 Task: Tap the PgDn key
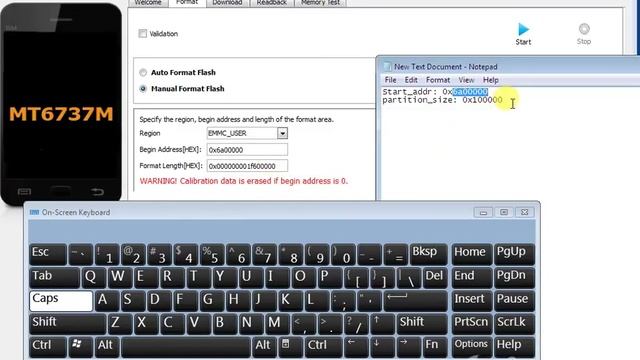click(514, 278)
